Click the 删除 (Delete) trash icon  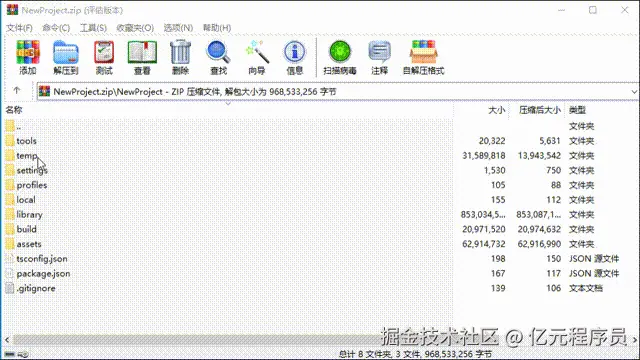tap(180, 52)
